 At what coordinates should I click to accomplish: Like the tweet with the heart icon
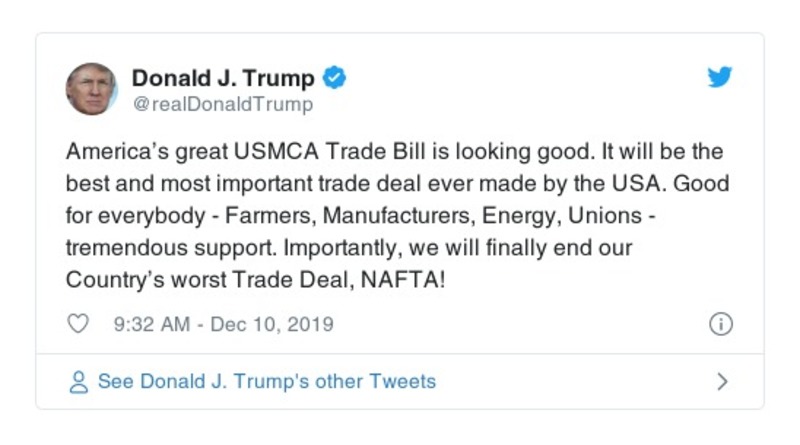tap(78, 324)
